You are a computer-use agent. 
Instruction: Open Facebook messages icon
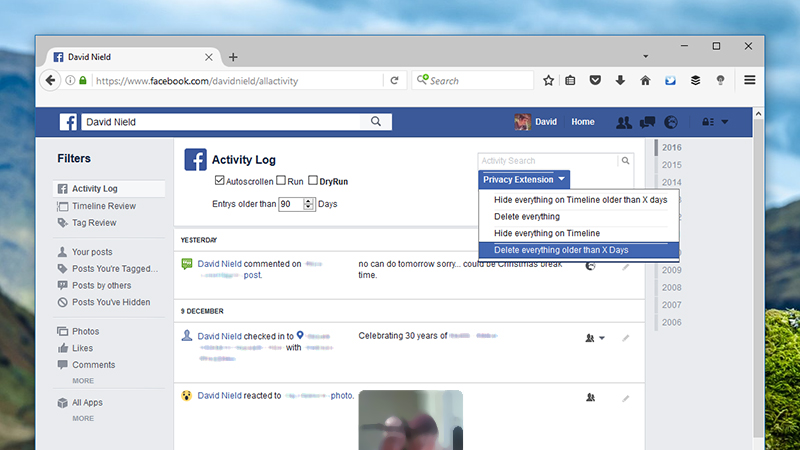(x=647, y=122)
